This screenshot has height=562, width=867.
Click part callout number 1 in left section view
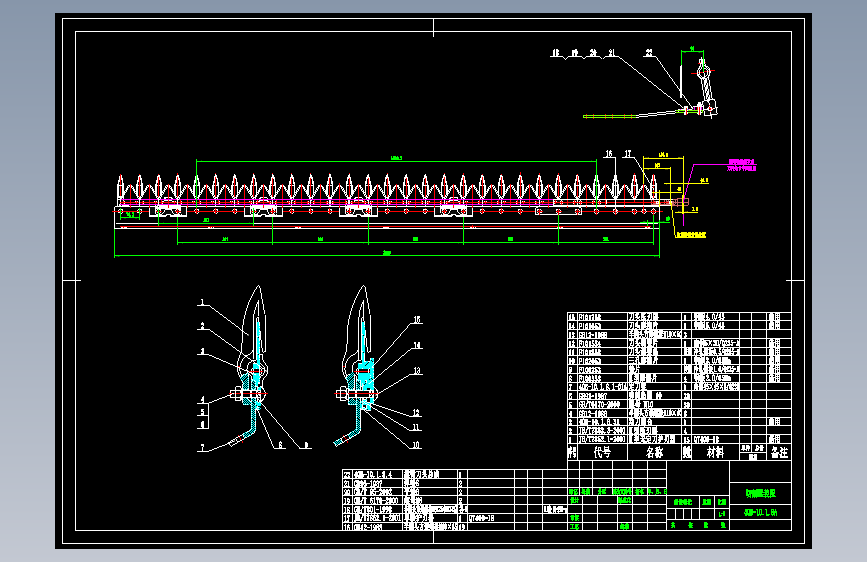tap(202, 302)
